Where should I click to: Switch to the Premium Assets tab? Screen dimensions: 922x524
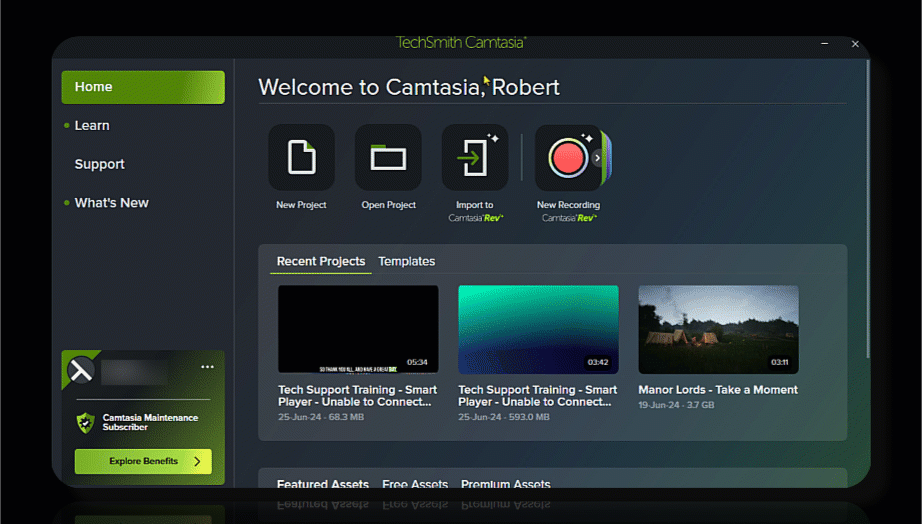pos(505,484)
